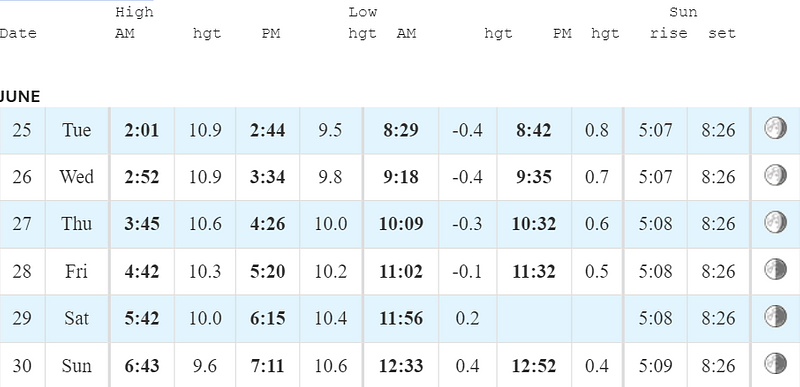Click the Date column header

[x=18, y=34]
